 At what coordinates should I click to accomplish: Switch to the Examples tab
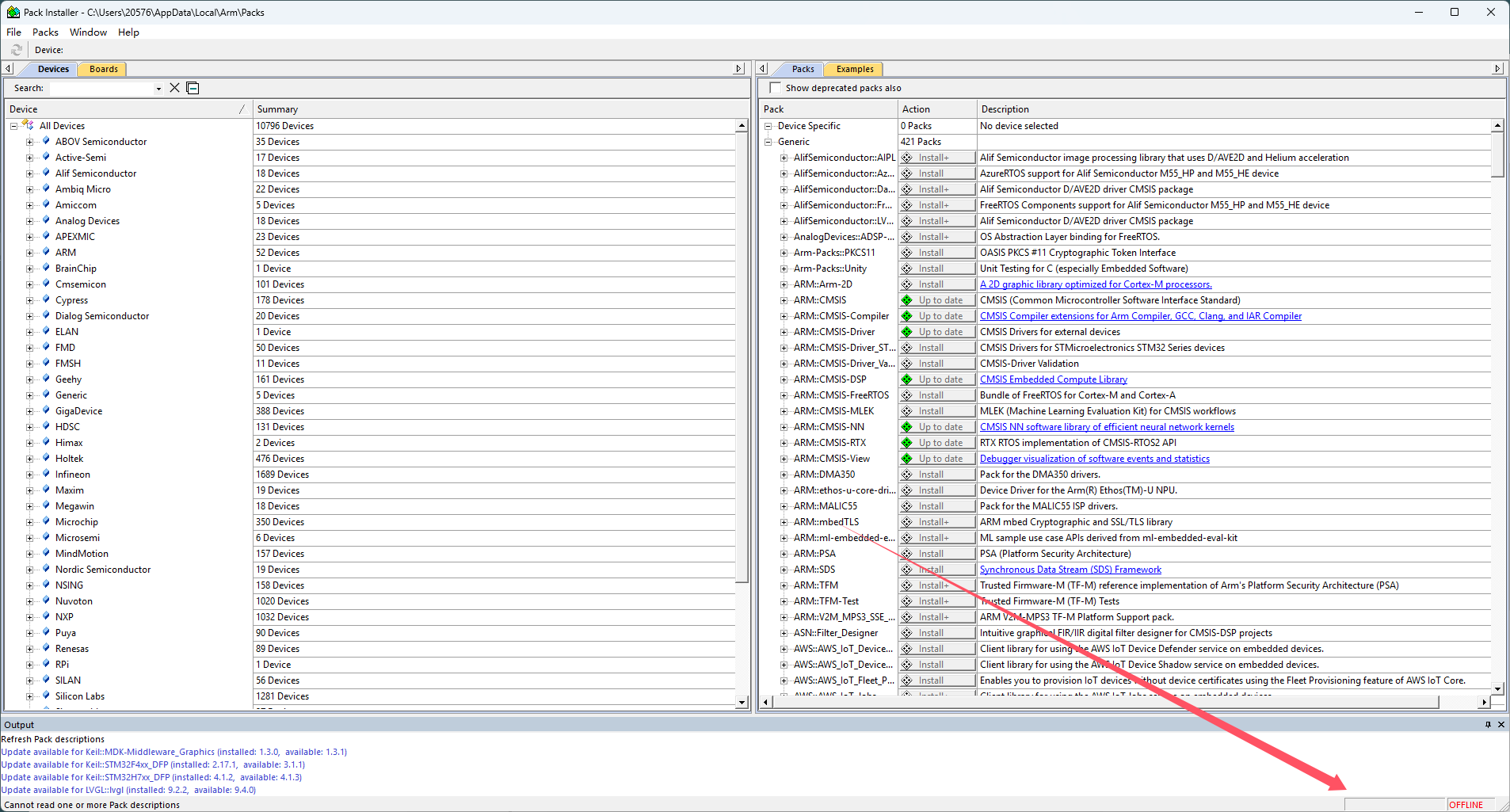(x=854, y=69)
